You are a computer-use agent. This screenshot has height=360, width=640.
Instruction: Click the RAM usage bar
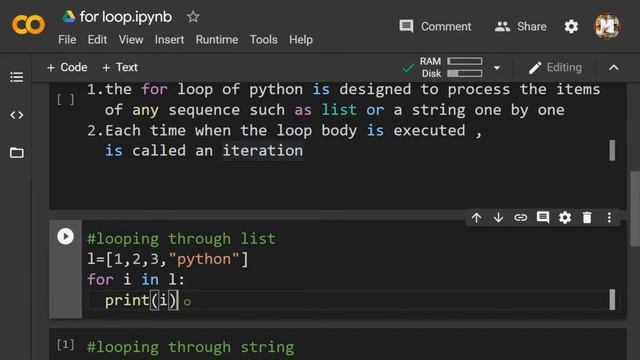[464, 61]
